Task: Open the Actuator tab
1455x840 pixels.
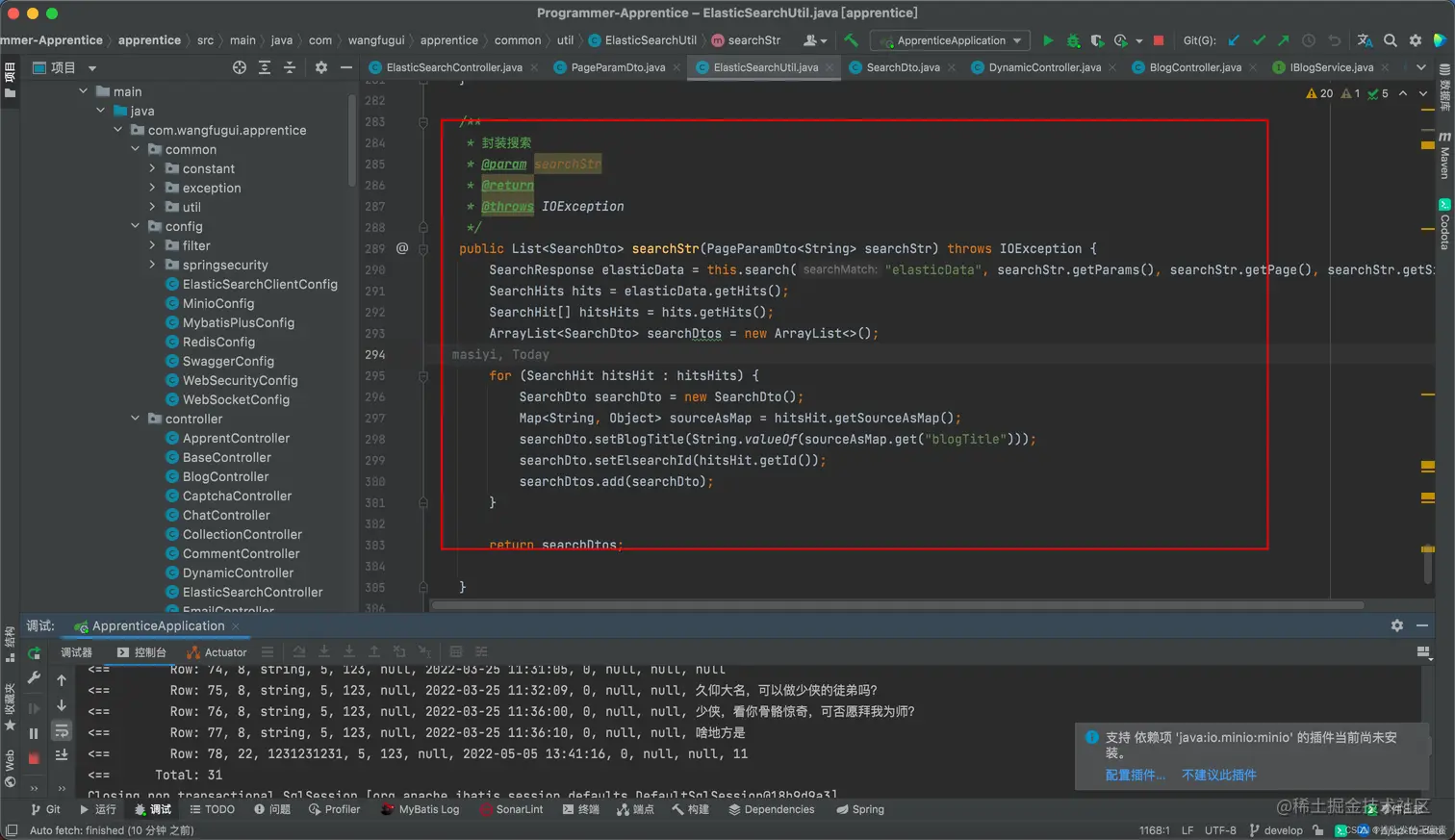Action: pos(217,652)
